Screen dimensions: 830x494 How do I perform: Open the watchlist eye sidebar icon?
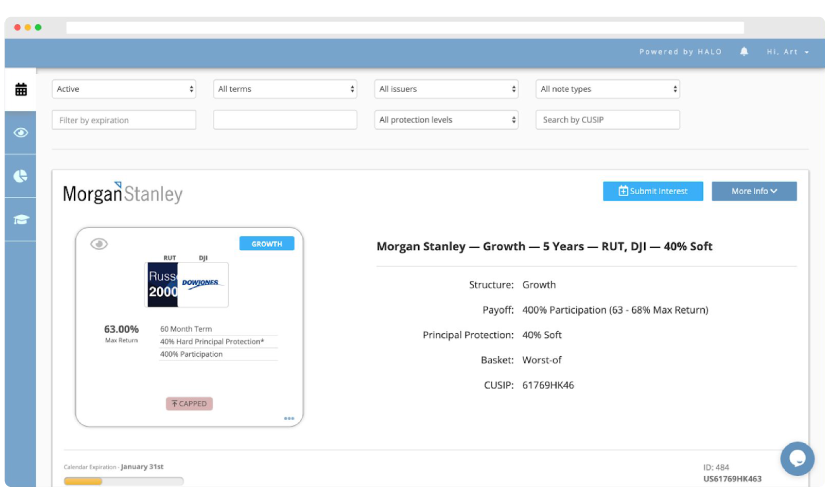[x=21, y=132]
